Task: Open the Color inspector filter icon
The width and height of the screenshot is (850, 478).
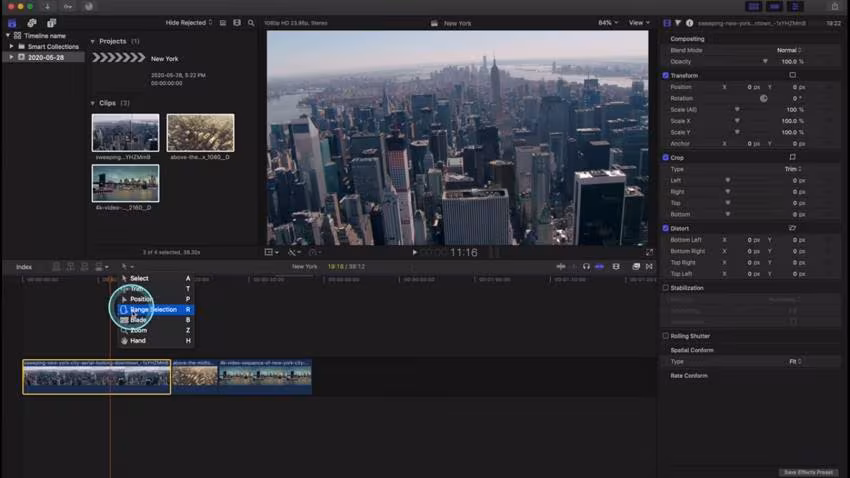Action: [x=678, y=23]
